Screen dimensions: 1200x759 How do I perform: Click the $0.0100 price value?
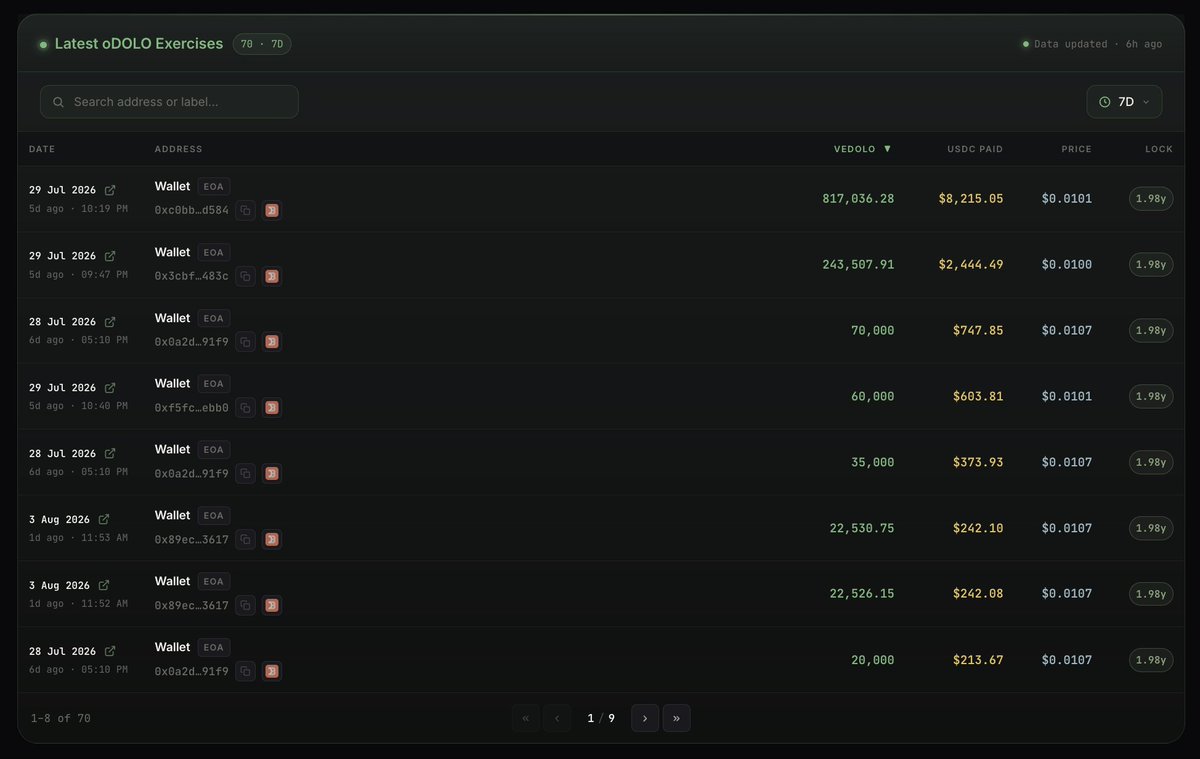pyautogui.click(x=1067, y=265)
